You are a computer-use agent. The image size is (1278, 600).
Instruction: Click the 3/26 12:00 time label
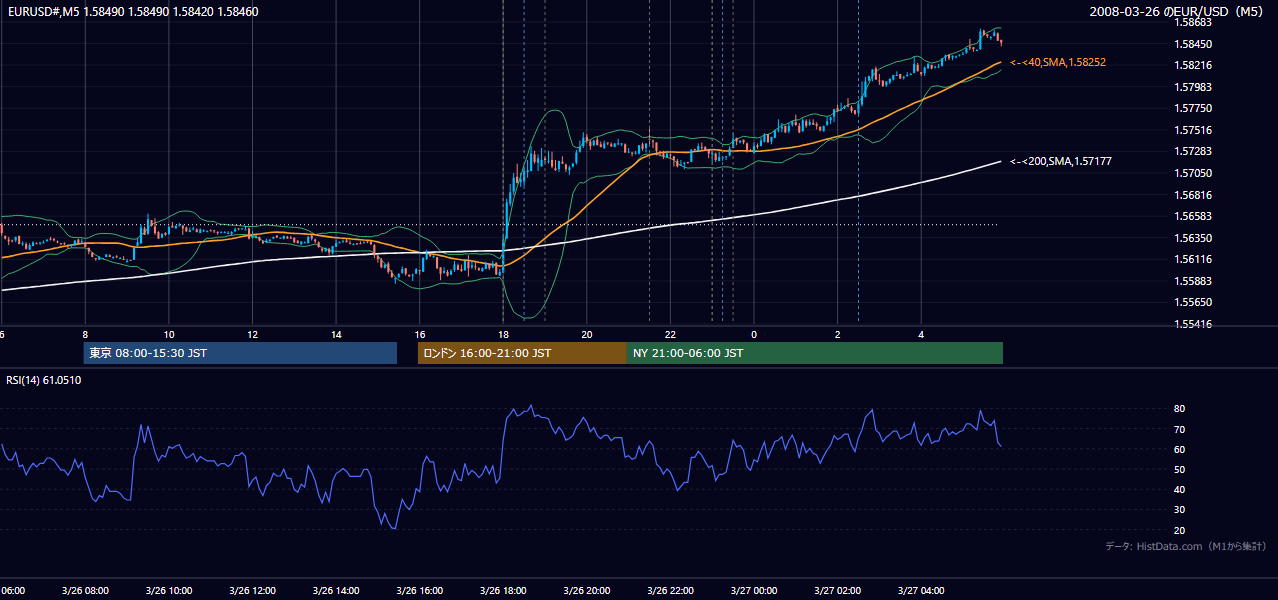(252, 591)
